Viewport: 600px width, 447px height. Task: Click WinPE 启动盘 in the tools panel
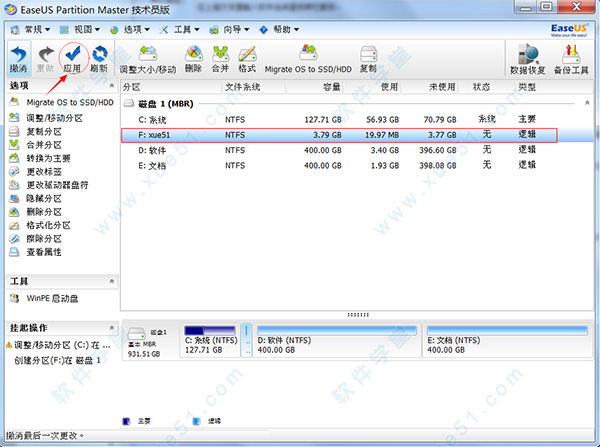[x=54, y=298]
